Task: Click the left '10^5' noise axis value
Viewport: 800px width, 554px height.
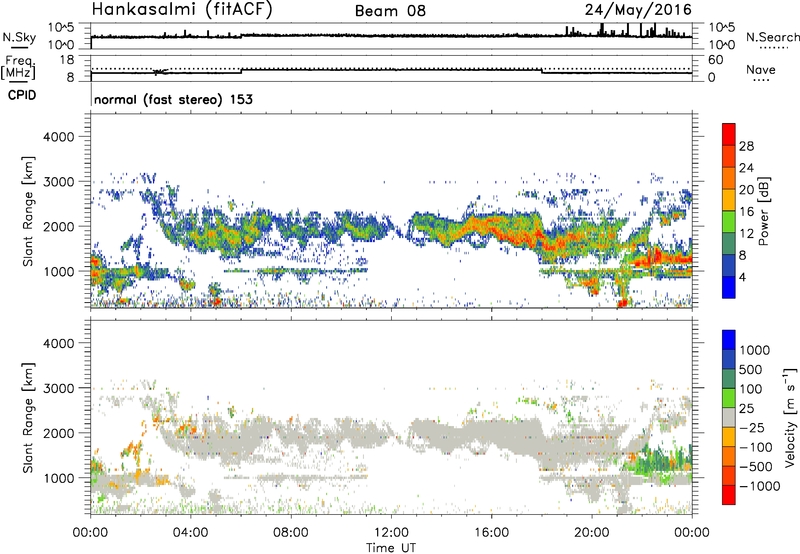Action: (61, 27)
